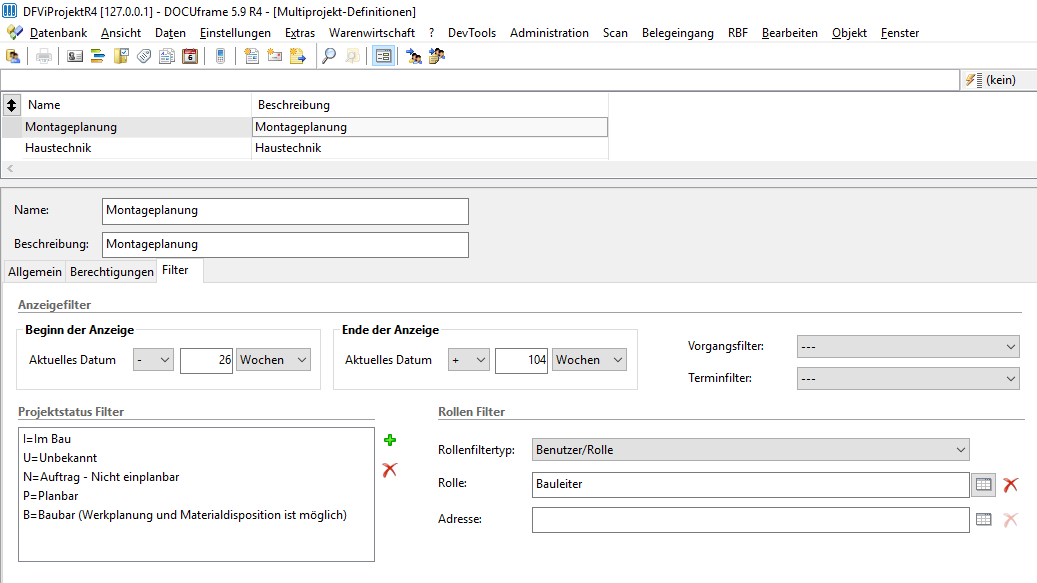Click the rightmost toolbar group-note icon
This screenshot has width=1037, height=583.
pyautogui.click(x=437, y=56)
